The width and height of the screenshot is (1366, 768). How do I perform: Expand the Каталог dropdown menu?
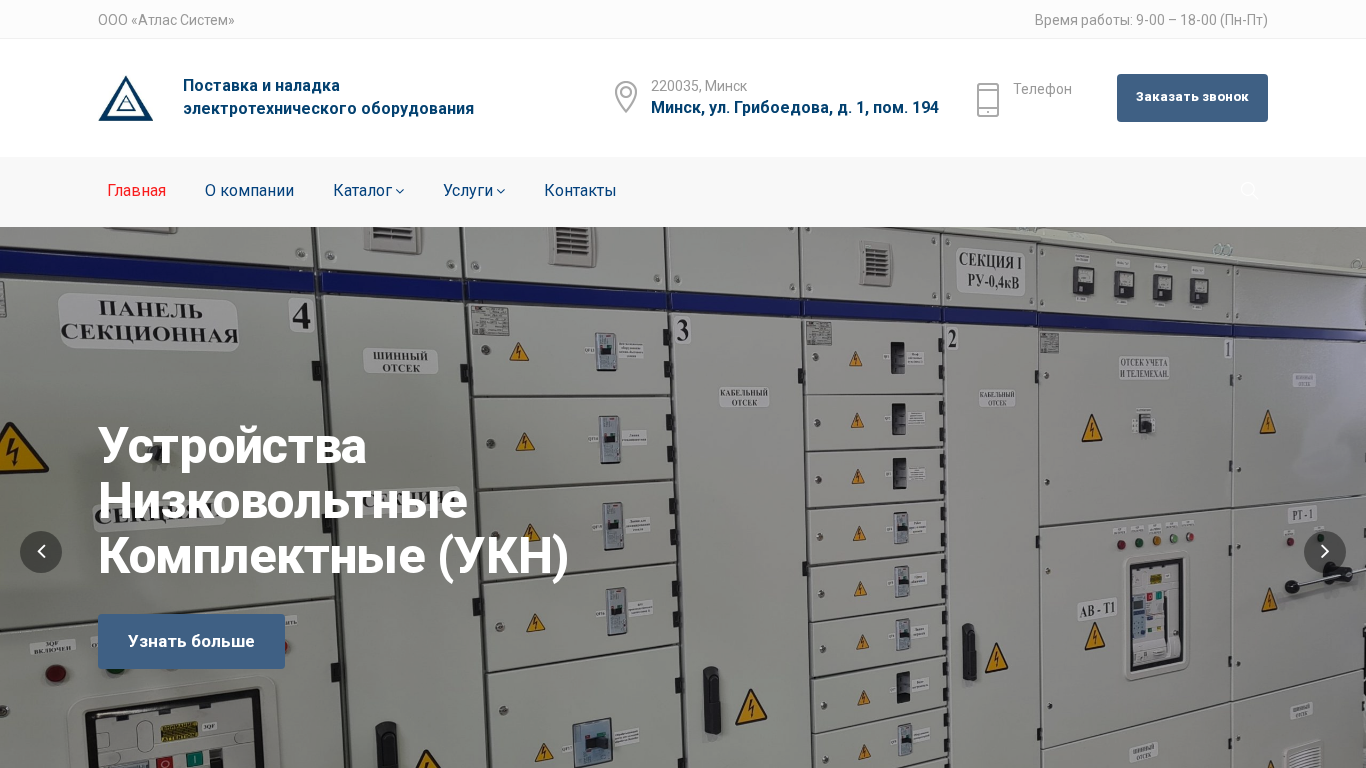click(x=368, y=191)
